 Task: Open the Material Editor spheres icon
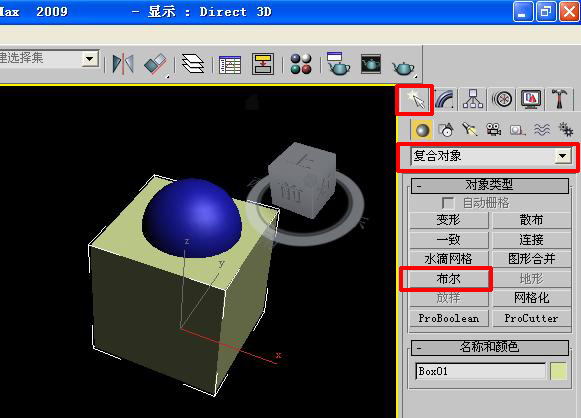coord(301,64)
